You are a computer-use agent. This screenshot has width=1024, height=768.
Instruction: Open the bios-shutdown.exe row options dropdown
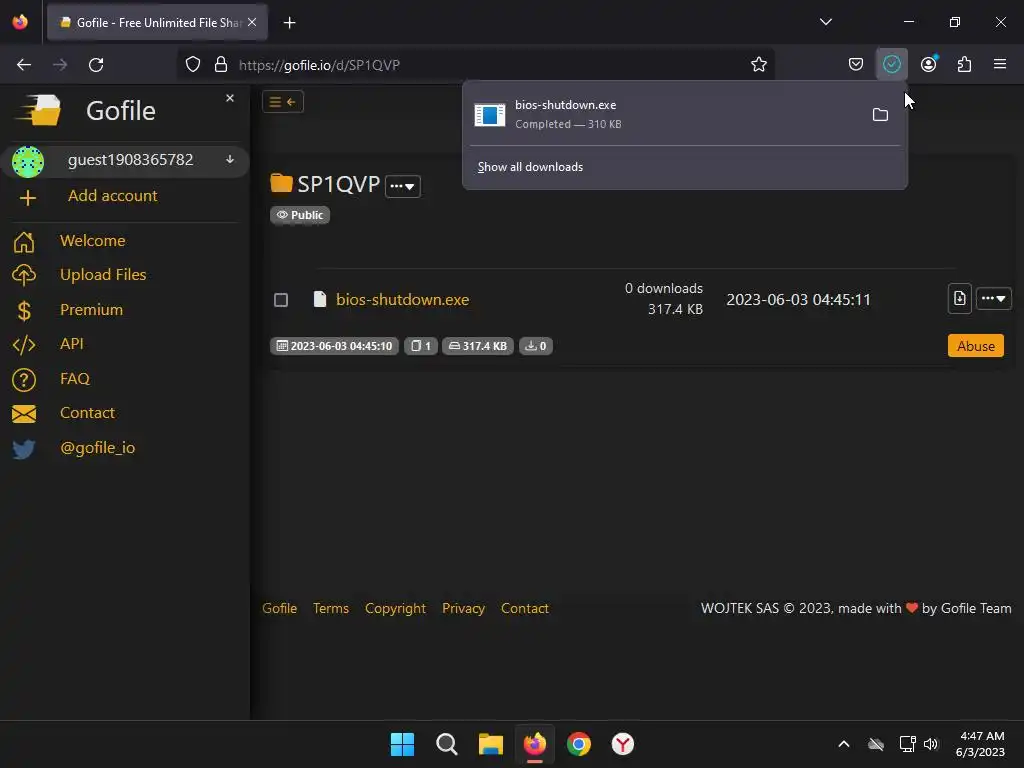[x=993, y=298]
